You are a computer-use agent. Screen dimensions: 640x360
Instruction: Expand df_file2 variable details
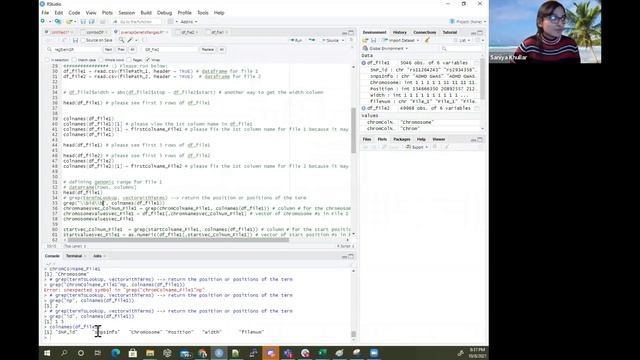pos(364,108)
